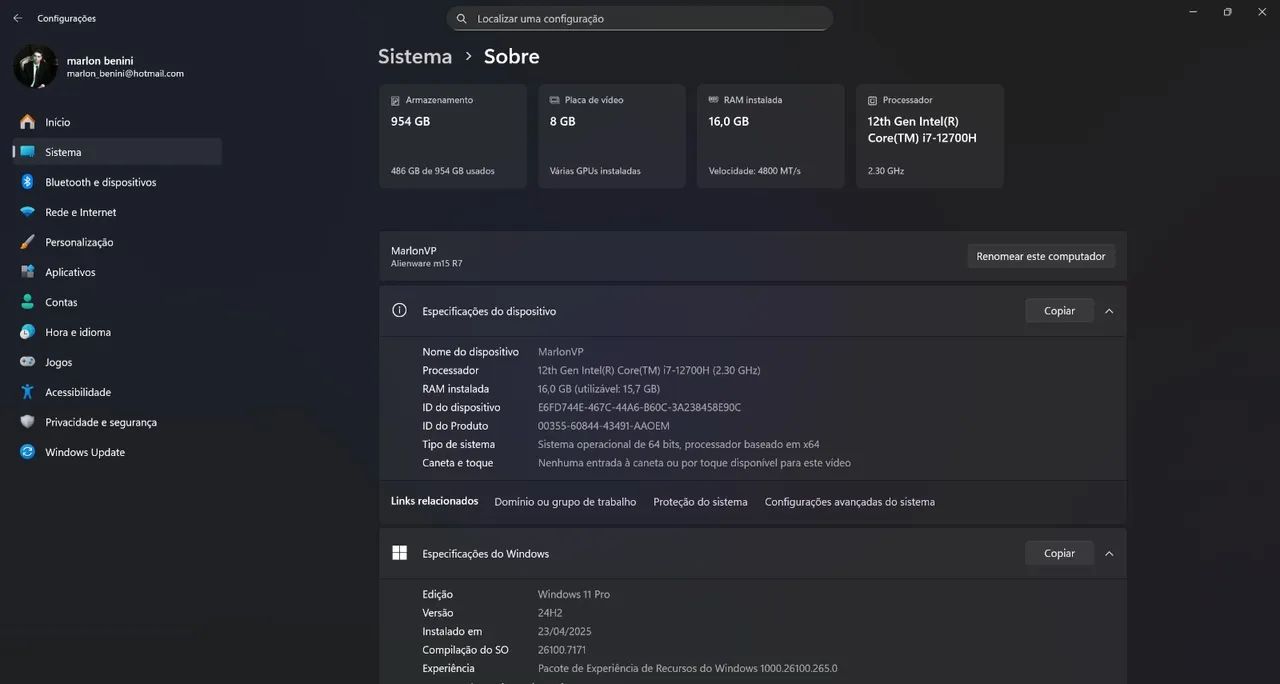1280x684 pixels.
Task: Open Bluetooth e dispositivos settings
Action: [102, 182]
